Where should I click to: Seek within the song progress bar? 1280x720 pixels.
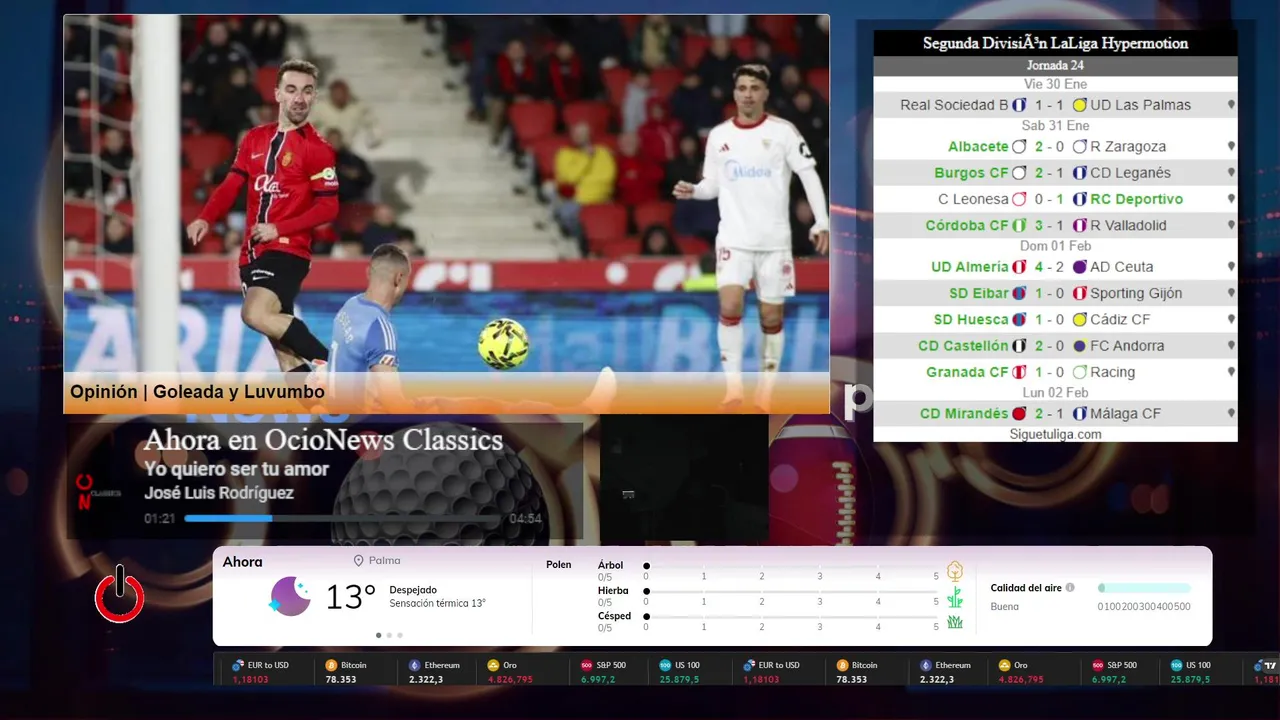point(341,518)
